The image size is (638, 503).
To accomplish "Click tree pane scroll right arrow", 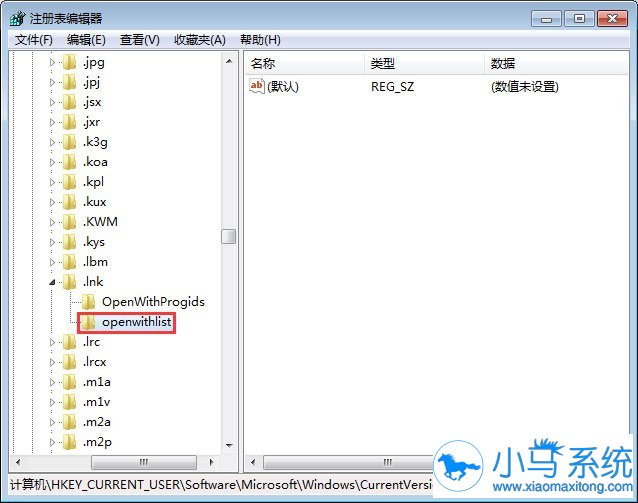I will tap(211, 462).
